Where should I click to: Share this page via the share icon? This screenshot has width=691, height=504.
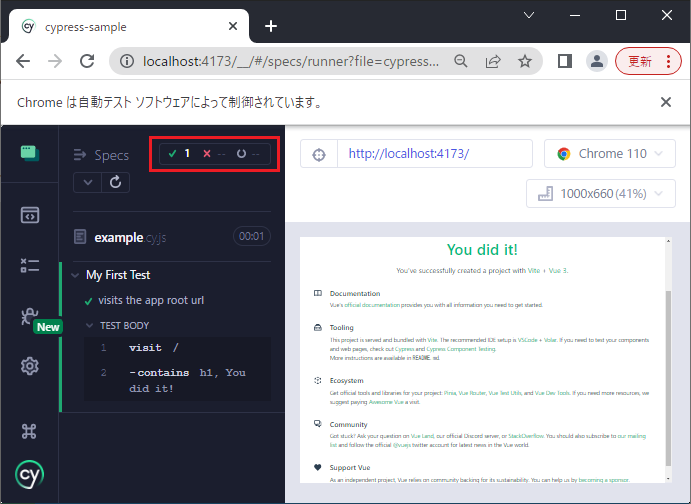tap(493, 61)
